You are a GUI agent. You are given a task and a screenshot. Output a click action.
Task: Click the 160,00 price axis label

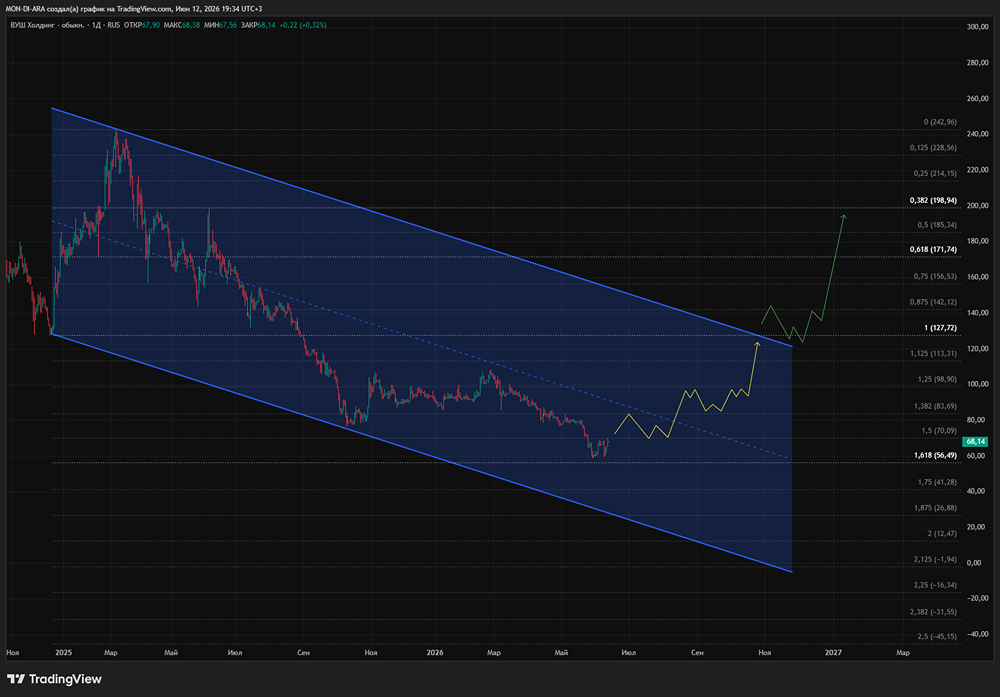[x=978, y=277]
